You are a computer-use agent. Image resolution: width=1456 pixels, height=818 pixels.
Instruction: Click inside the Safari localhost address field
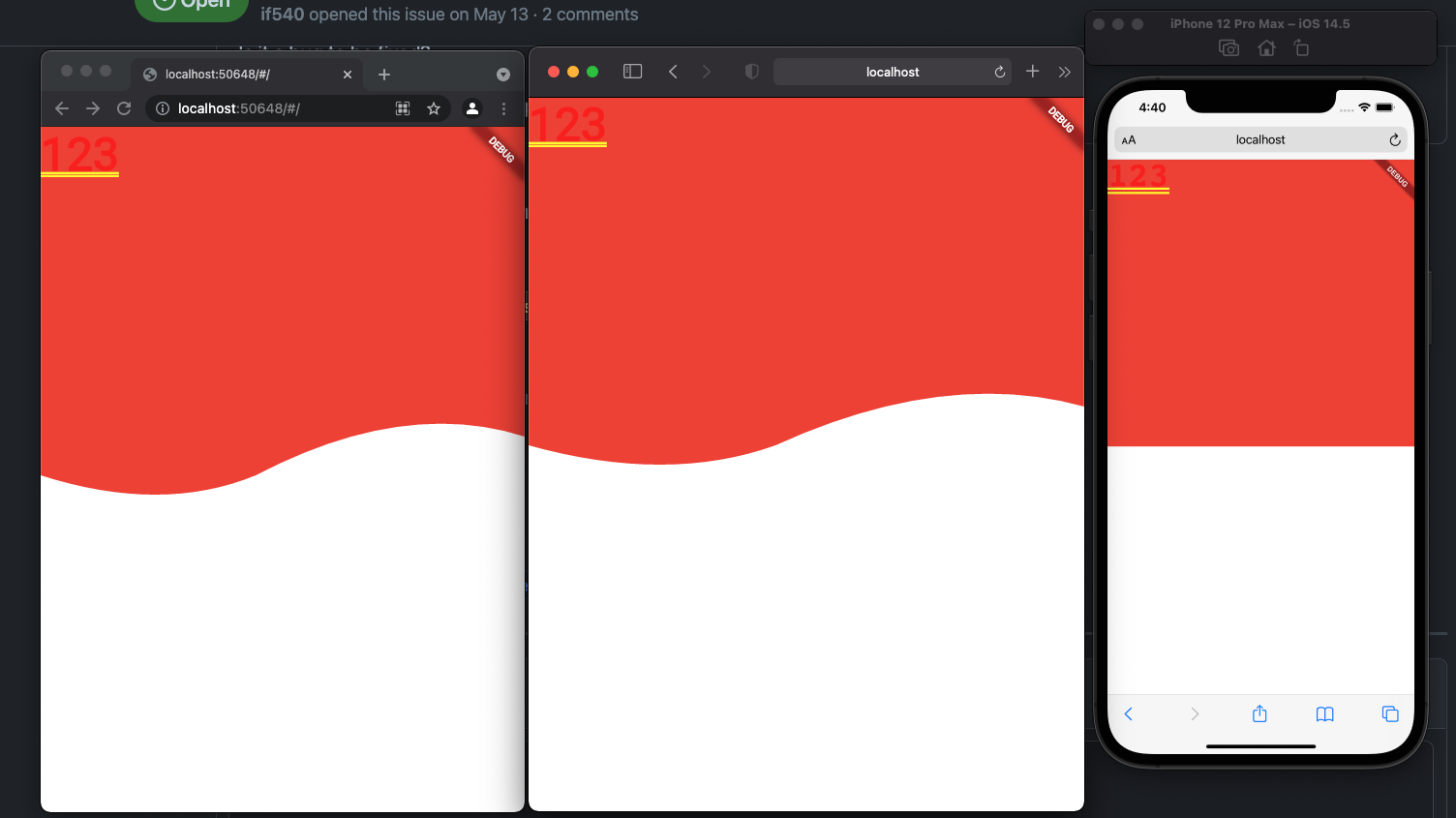[891, 71]
